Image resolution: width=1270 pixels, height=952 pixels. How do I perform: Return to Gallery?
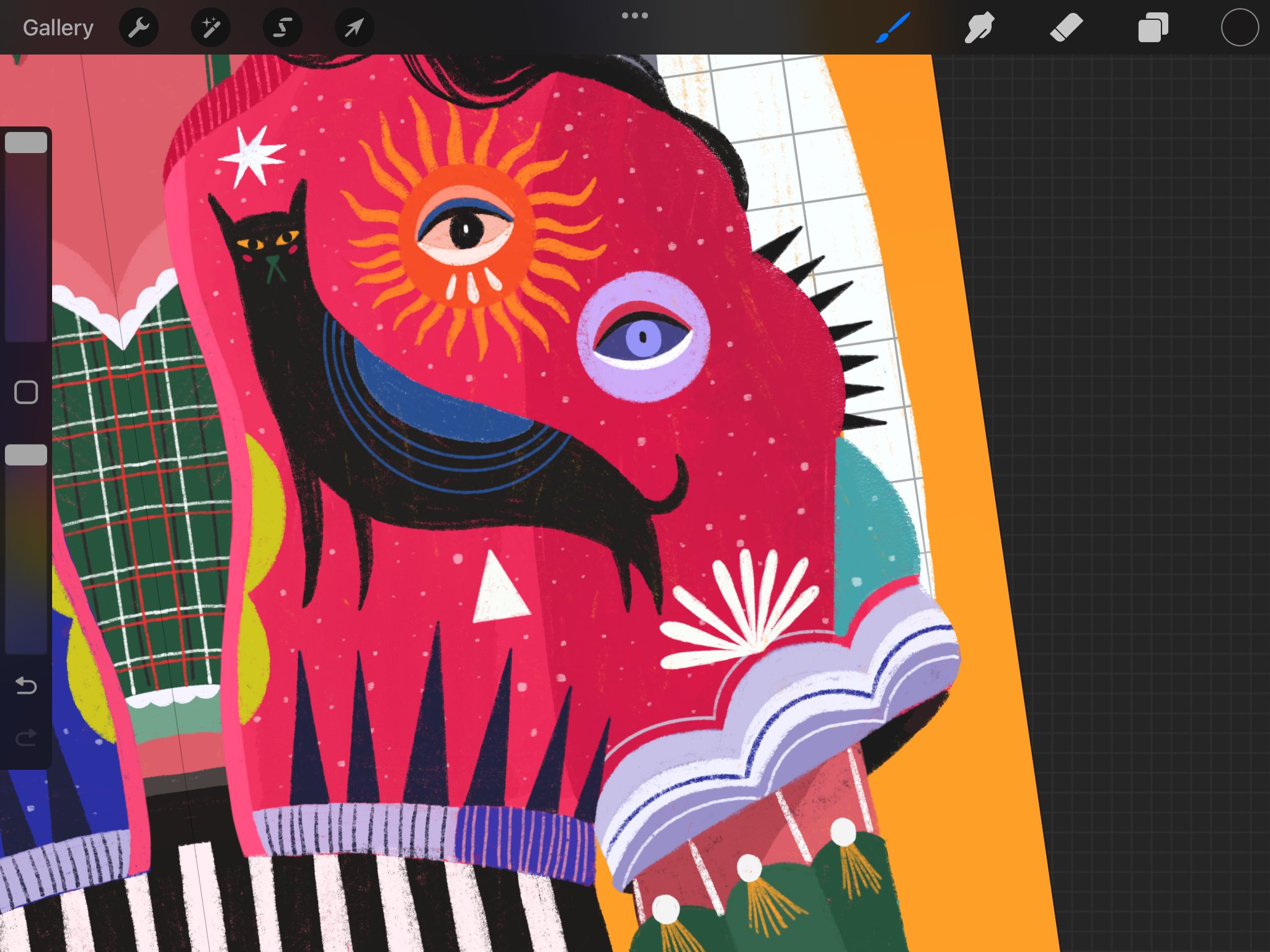pyautogui.click(x=58, y=28)
